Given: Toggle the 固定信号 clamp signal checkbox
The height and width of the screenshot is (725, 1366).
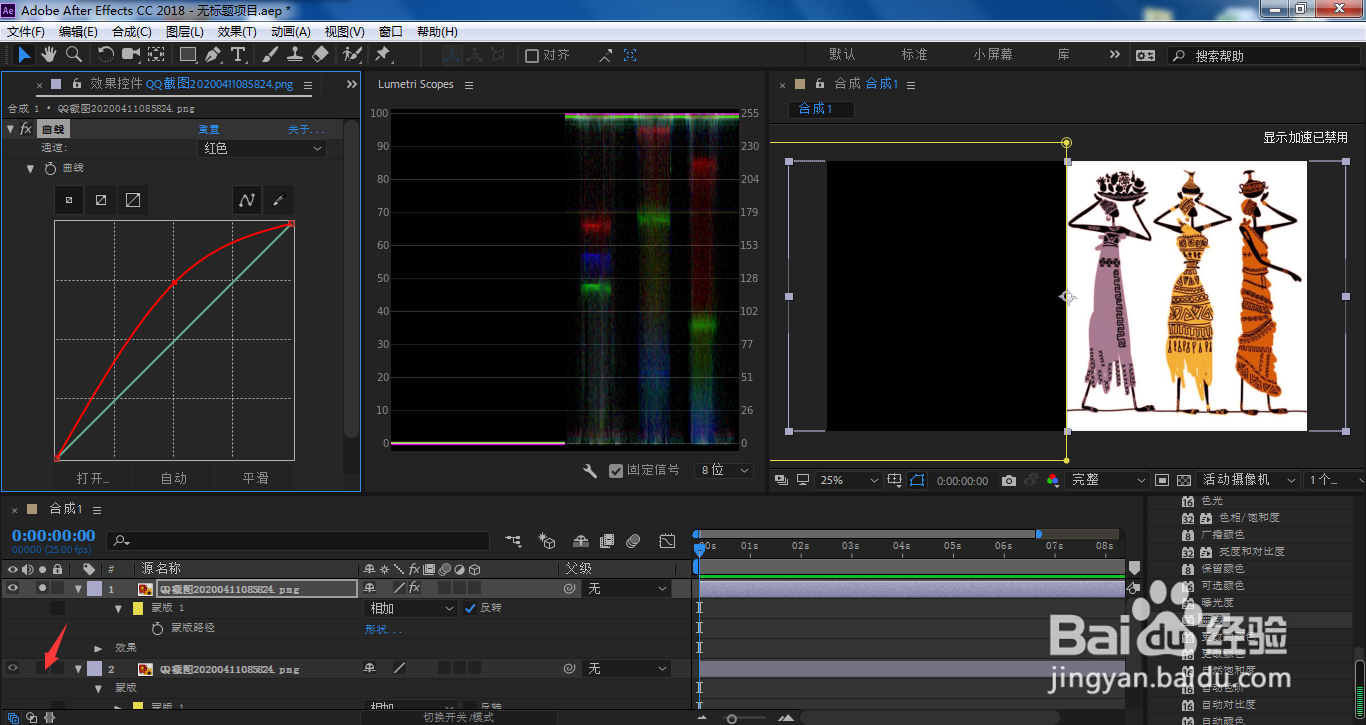Looking at the screenshot, I should [616, 470].
